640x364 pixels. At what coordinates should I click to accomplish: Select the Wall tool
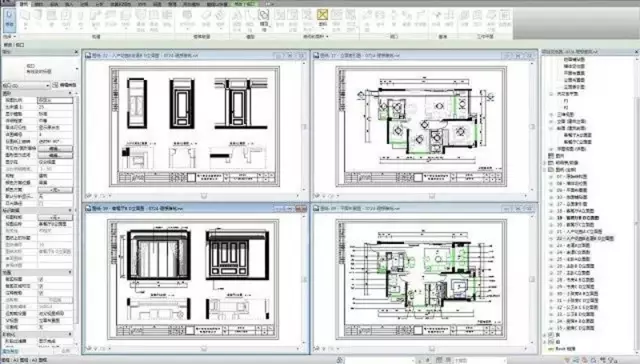(25, 19)
